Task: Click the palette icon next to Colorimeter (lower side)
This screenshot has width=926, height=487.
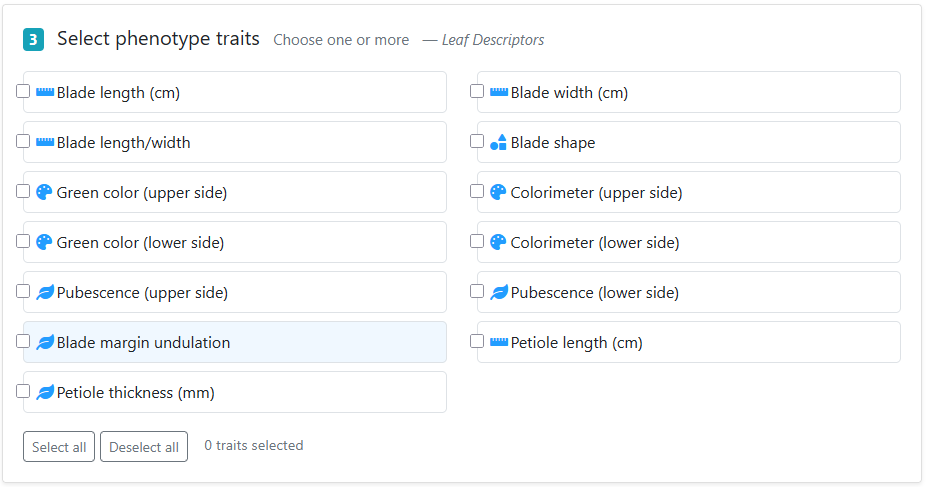Action: 498,242
